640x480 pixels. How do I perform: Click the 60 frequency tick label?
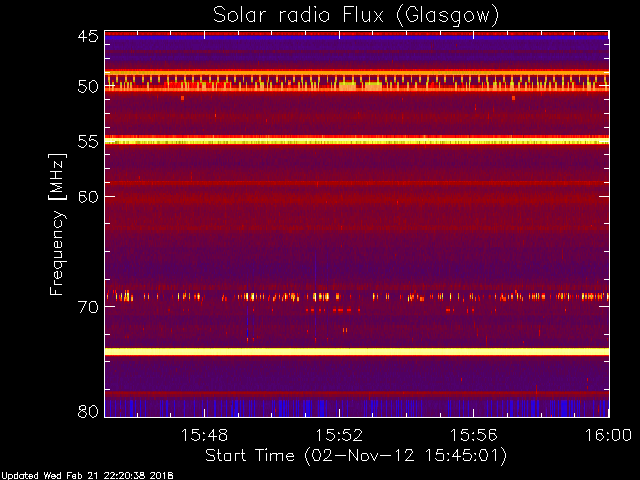88,197
